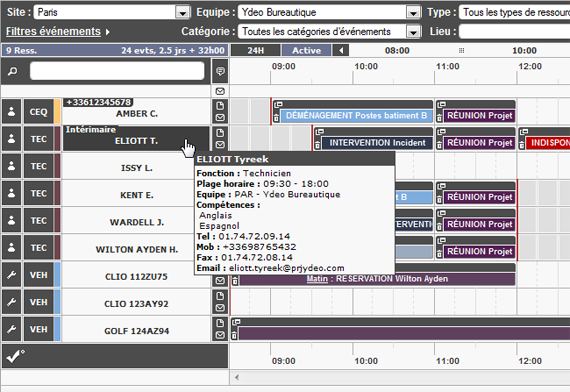570x392 pixels.
Task: Click the previous time arrow button
Action: pyautogui.click(x=341, y=50)
